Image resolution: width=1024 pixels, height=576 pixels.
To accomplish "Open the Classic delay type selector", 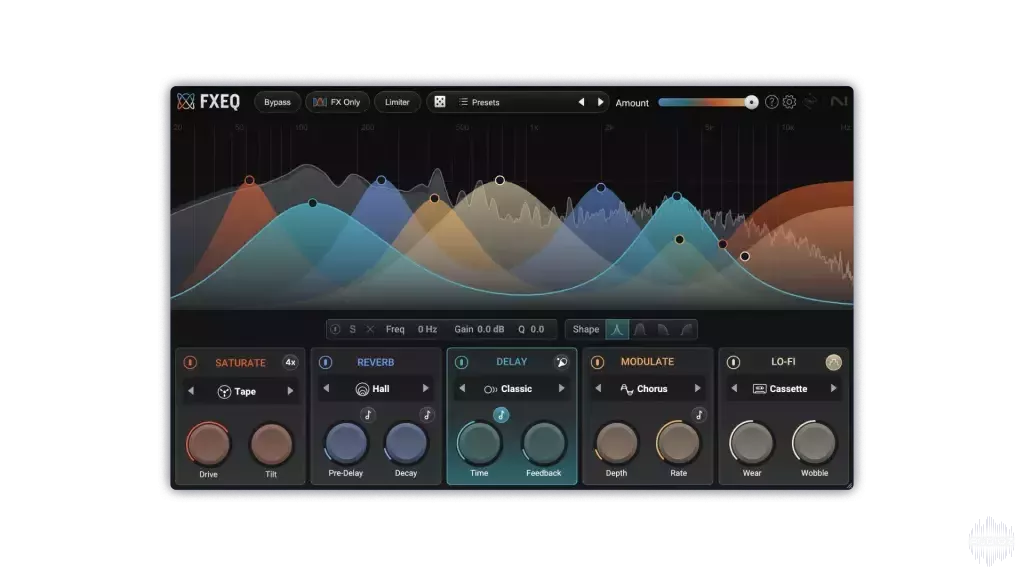I will [508, 389].
